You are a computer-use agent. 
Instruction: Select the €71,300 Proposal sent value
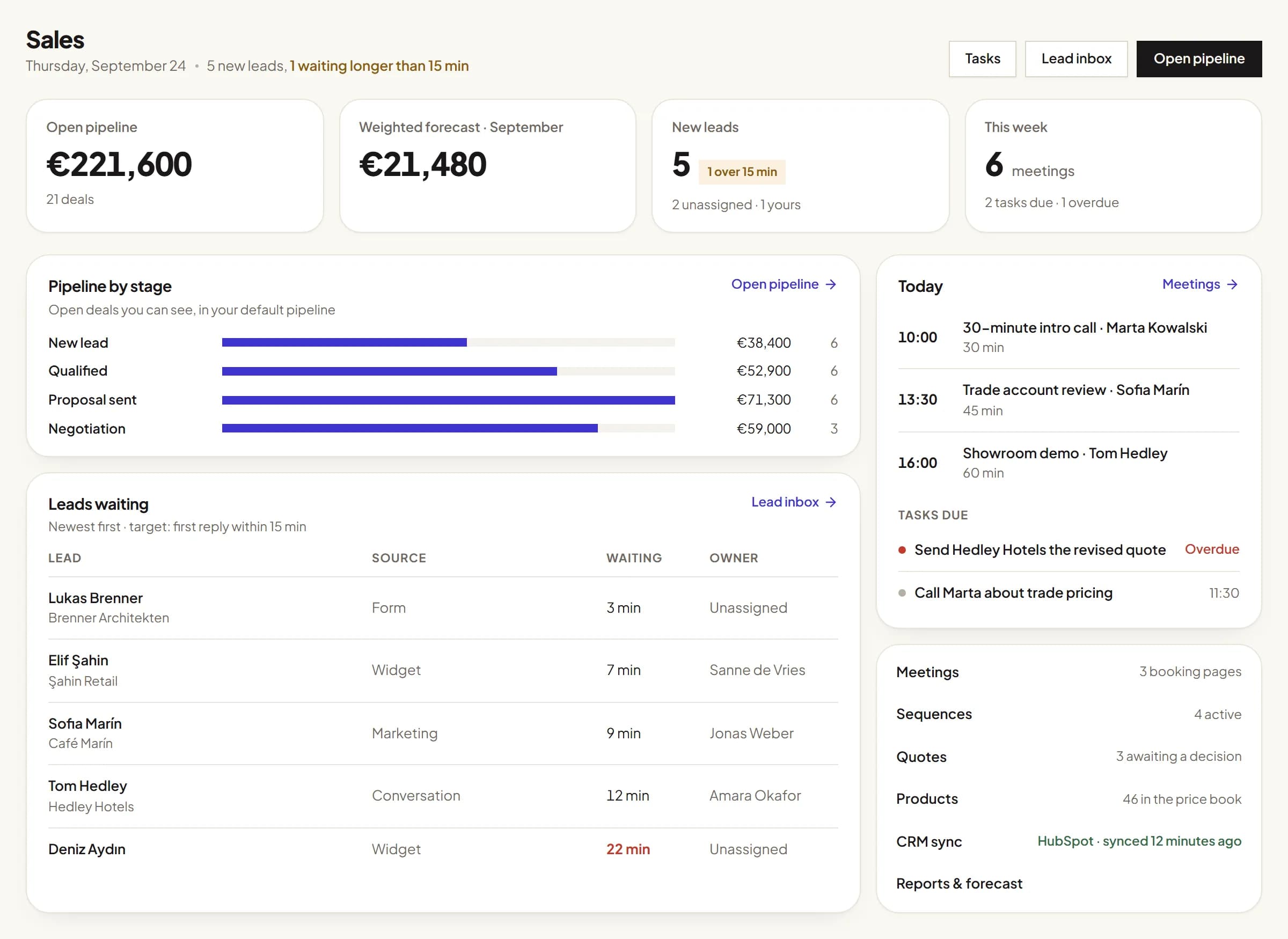click(x=763, y=400)
